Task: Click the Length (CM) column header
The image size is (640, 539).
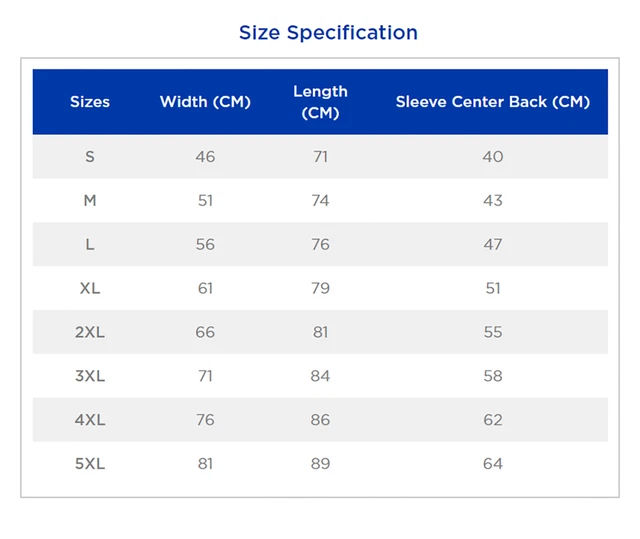Action: point(320,102)
